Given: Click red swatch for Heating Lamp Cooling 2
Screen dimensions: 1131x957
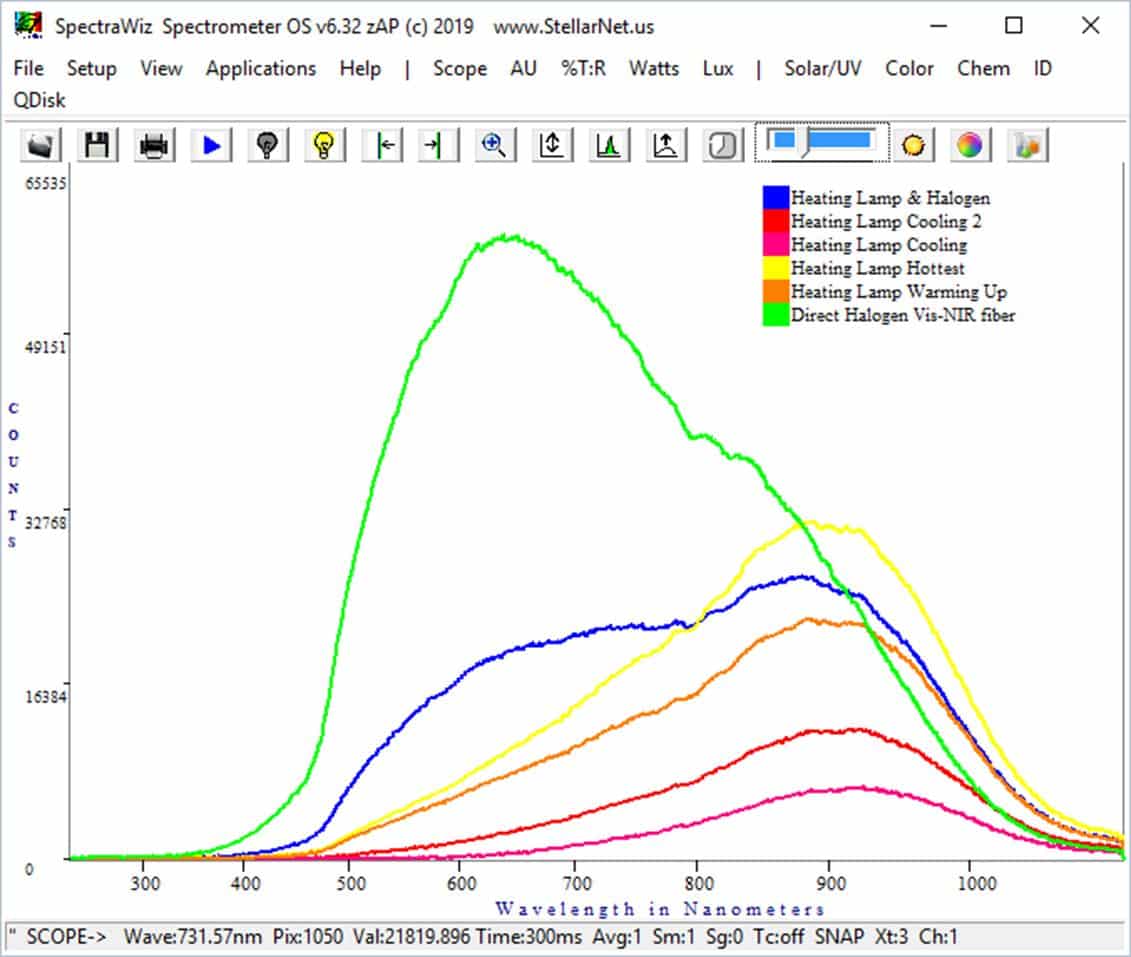Looking at the screenshot, I should pos(775,221).
